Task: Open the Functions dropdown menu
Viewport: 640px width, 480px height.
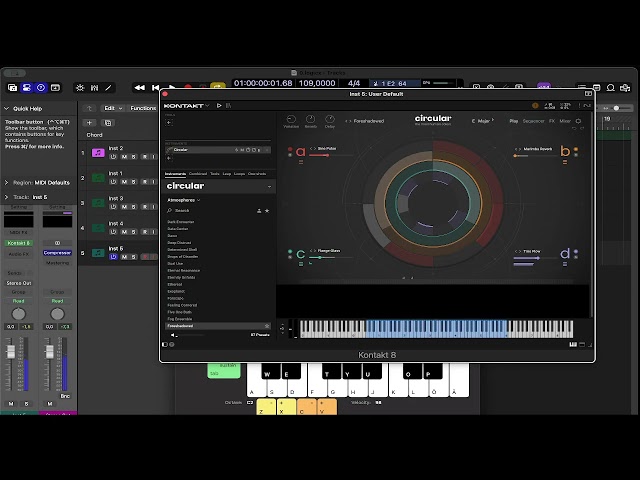Action: (143, 108)
